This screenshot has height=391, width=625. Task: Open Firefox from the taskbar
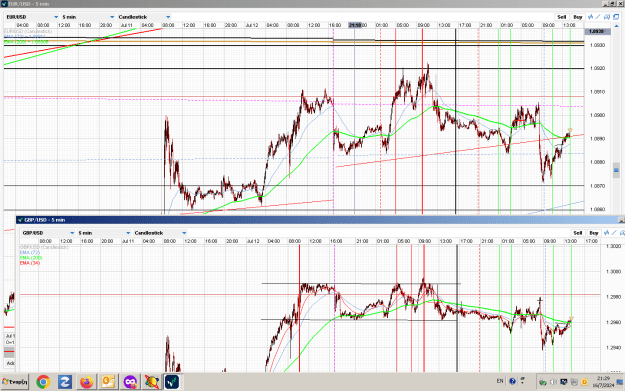(x=86, y=382)
